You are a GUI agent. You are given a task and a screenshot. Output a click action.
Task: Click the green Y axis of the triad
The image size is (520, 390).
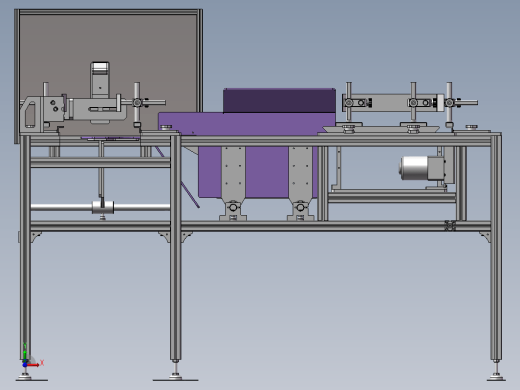pos(25,354)
